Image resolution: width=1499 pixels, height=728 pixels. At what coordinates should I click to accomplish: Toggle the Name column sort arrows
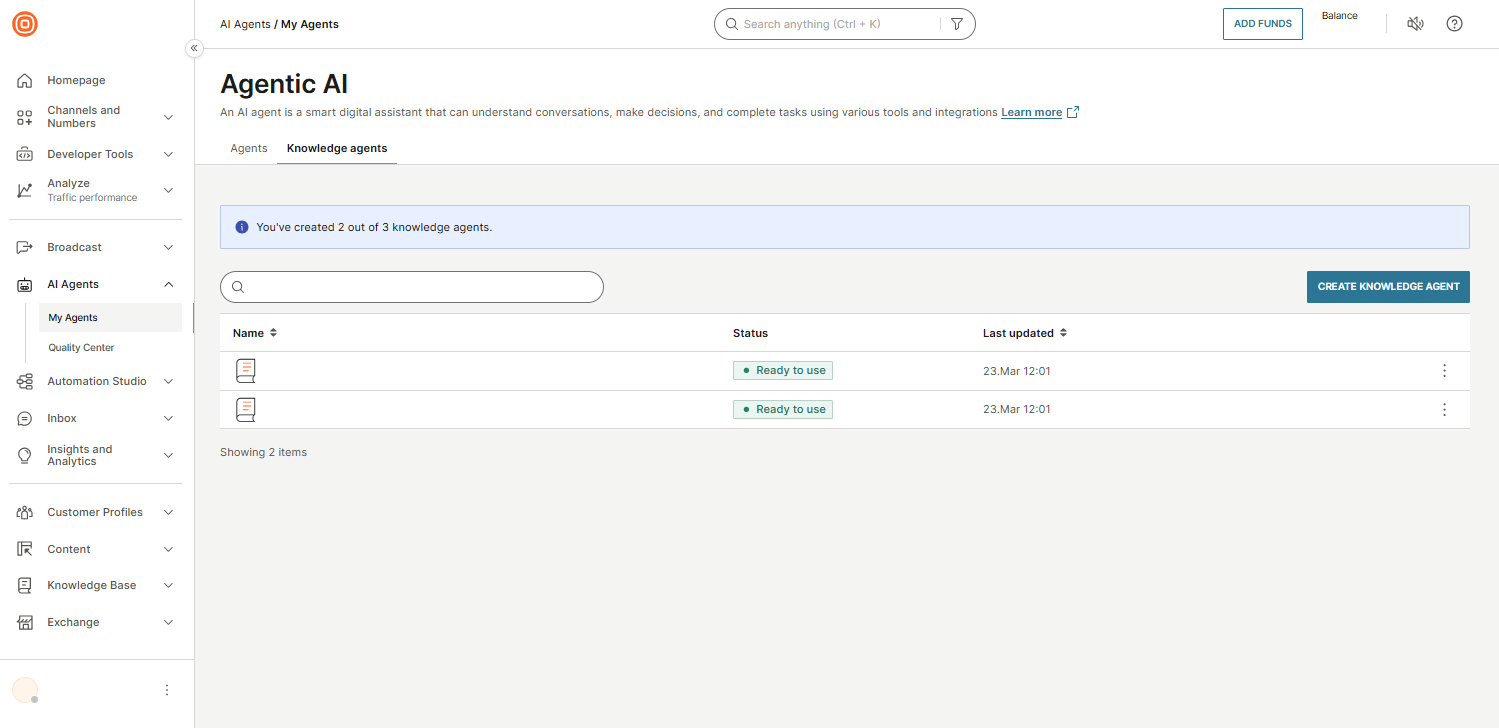pos(272,332)
